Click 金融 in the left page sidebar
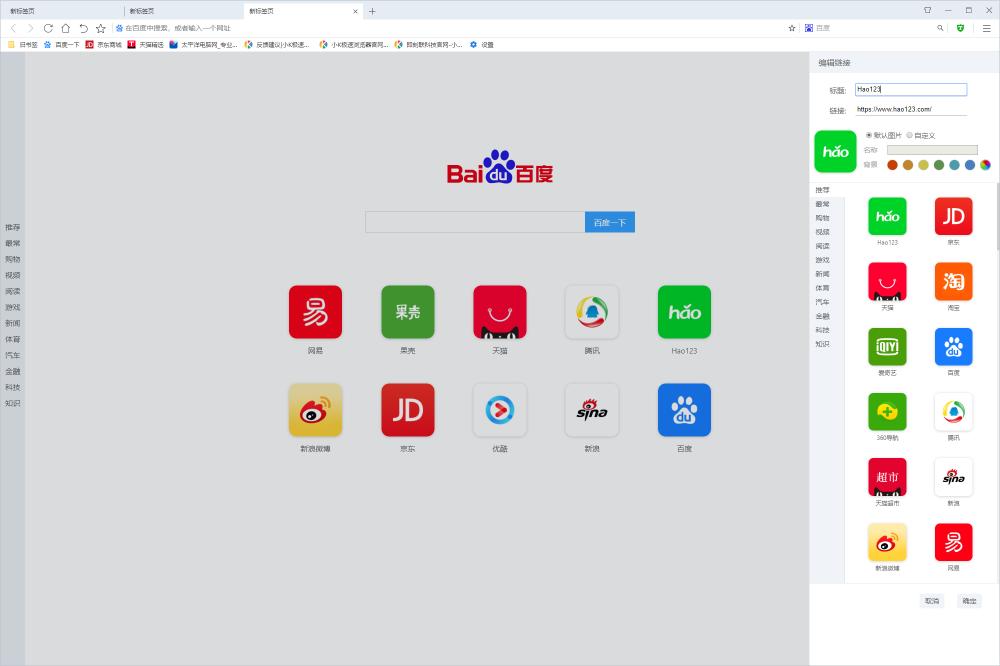 (x=13, y=371)
